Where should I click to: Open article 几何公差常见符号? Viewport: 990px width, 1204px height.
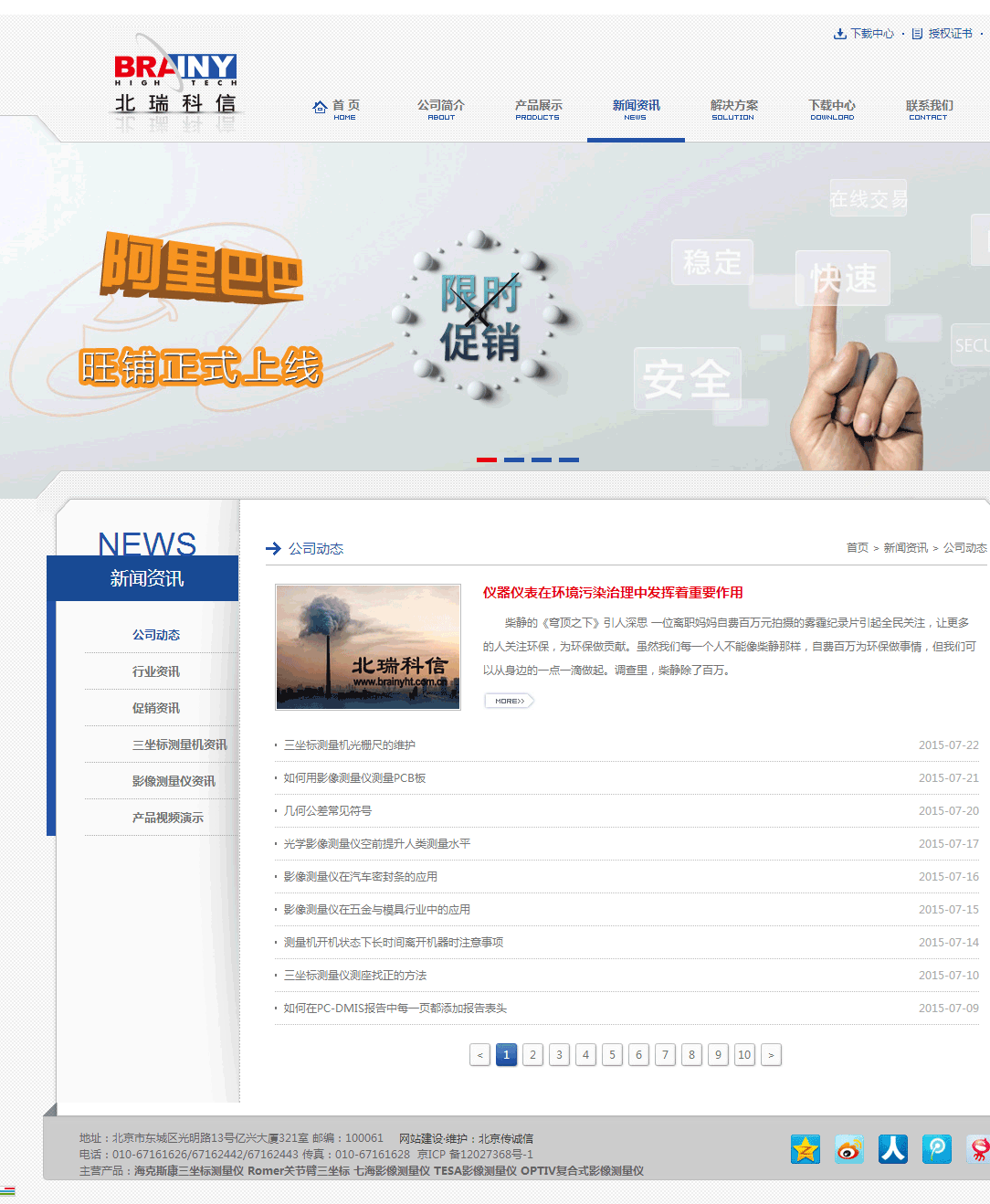pyautogui.click(x=328, y=811)
